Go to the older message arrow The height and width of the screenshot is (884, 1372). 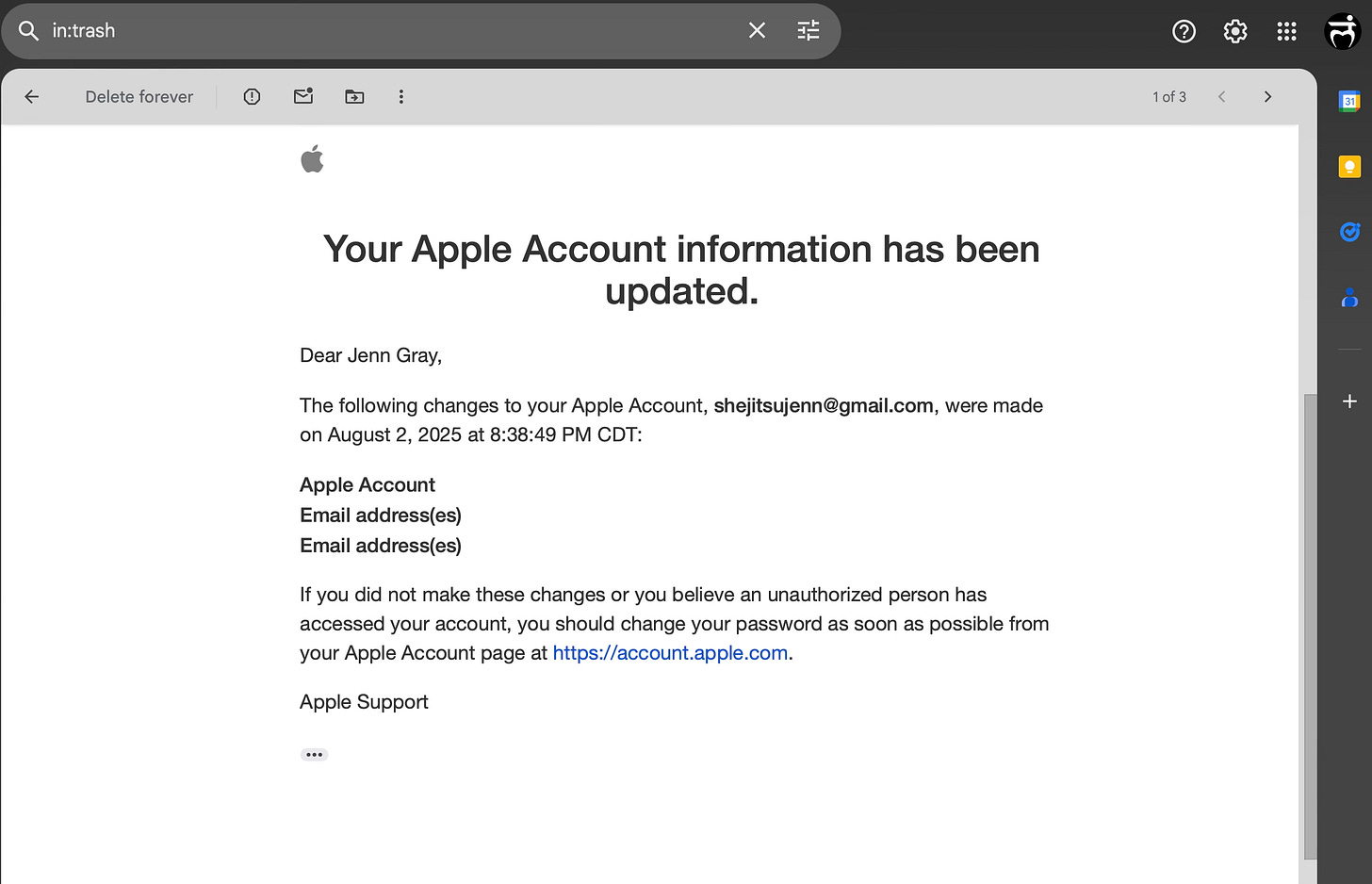click(x=1267, y=96)
